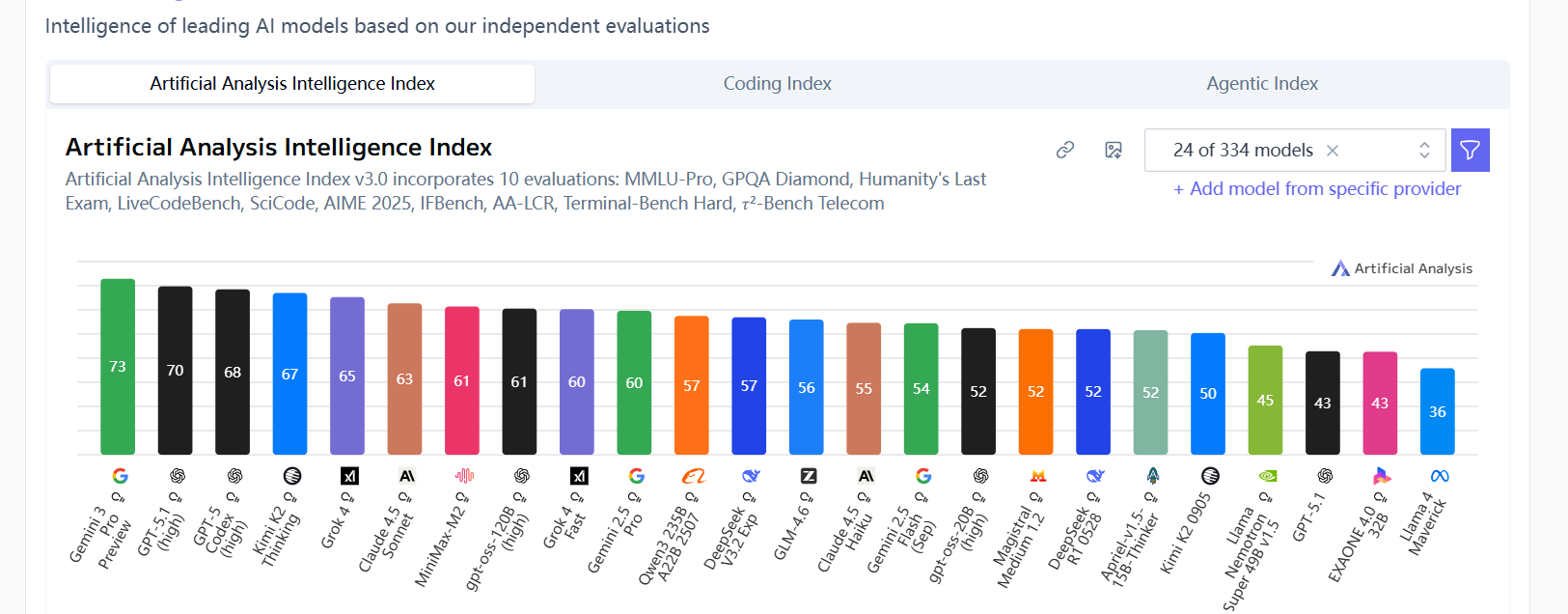The height and width of the screenshot is (614, 1568).
Task: Click the copy link icon beside chart title
Action: [x=1065, y=150]
